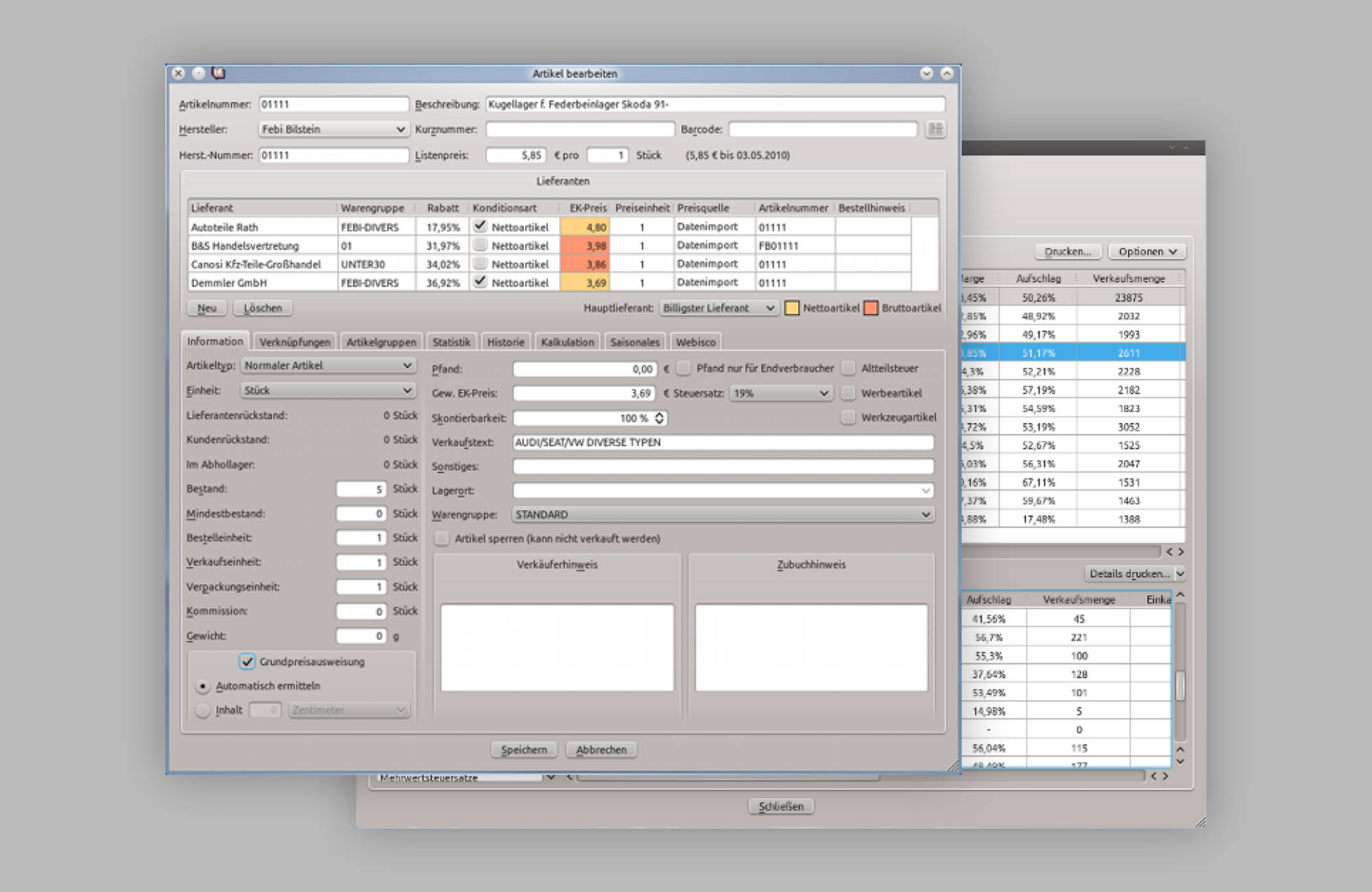Click the Löschen supplier button

pyautogui.click(x=263, y=308)
